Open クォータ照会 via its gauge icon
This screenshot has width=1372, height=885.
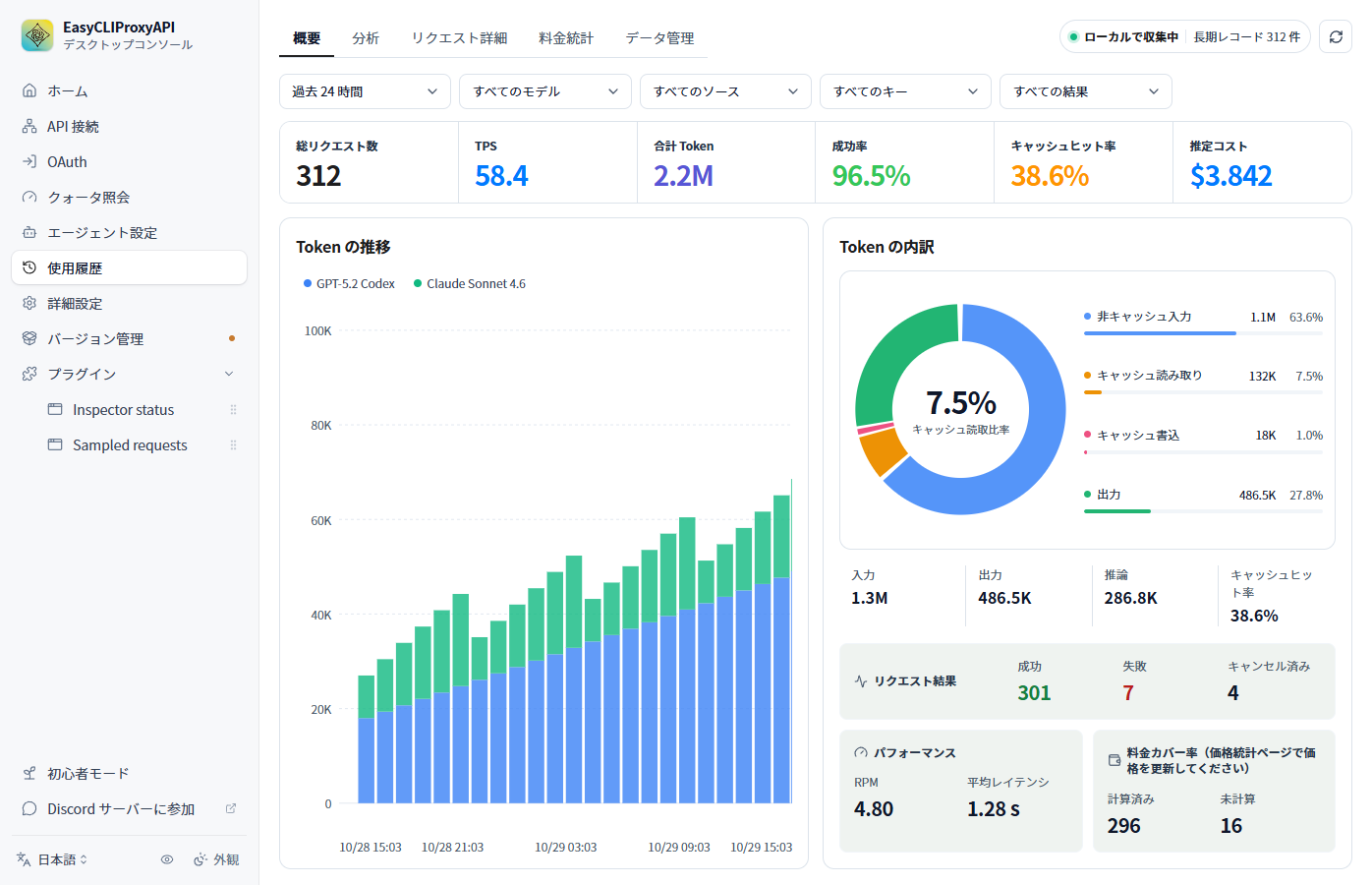coord(29,197)
